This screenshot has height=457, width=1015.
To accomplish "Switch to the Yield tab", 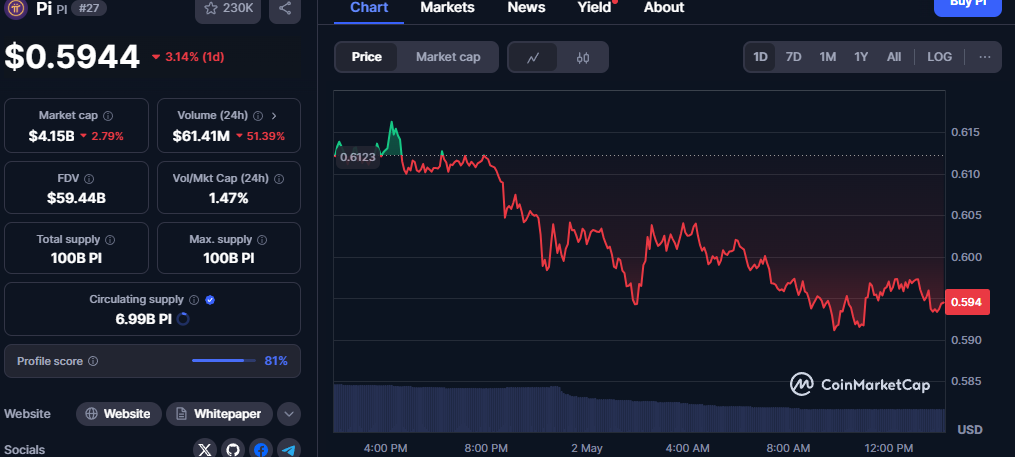I will [594, 8].
